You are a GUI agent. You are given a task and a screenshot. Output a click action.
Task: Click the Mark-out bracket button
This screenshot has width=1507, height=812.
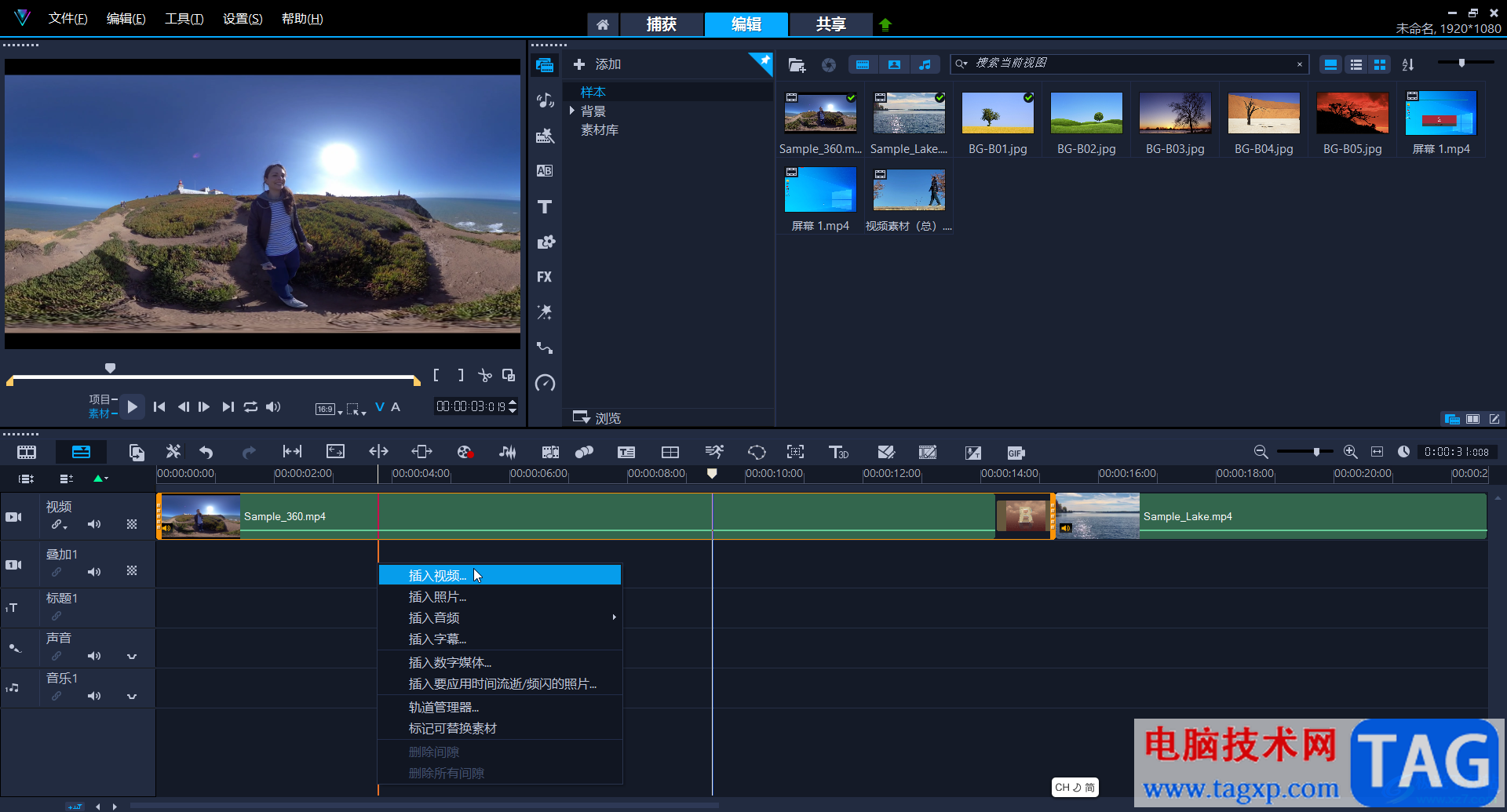[x=461, y=376]
